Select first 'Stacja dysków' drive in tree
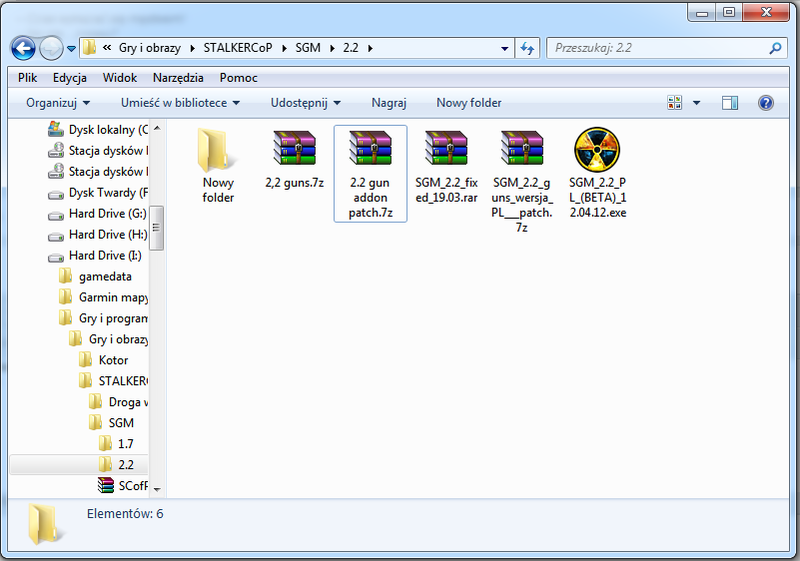 tap(97, 150)
